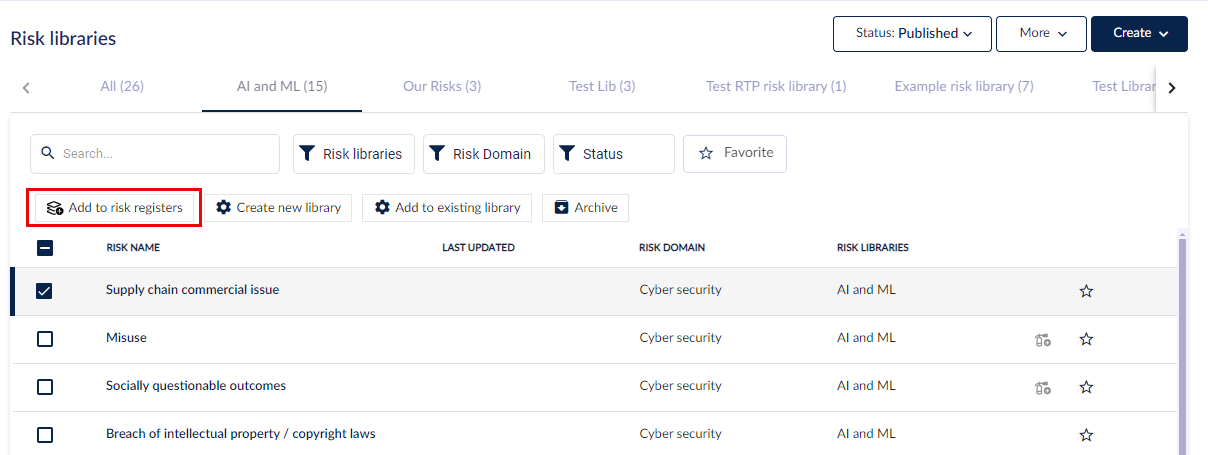Image resolution: width=1208 pixels, height=455 pixels.
Task: Click AI and ML in Socially questionable outcomes row
Action: [866, 386]
